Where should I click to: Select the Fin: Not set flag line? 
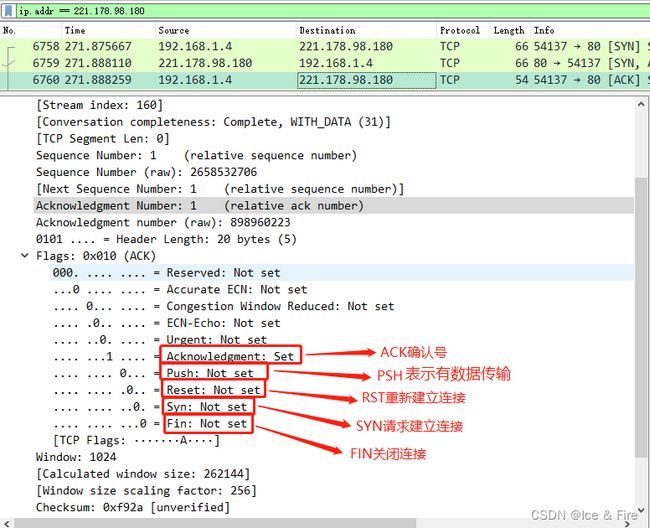(150, 424)
